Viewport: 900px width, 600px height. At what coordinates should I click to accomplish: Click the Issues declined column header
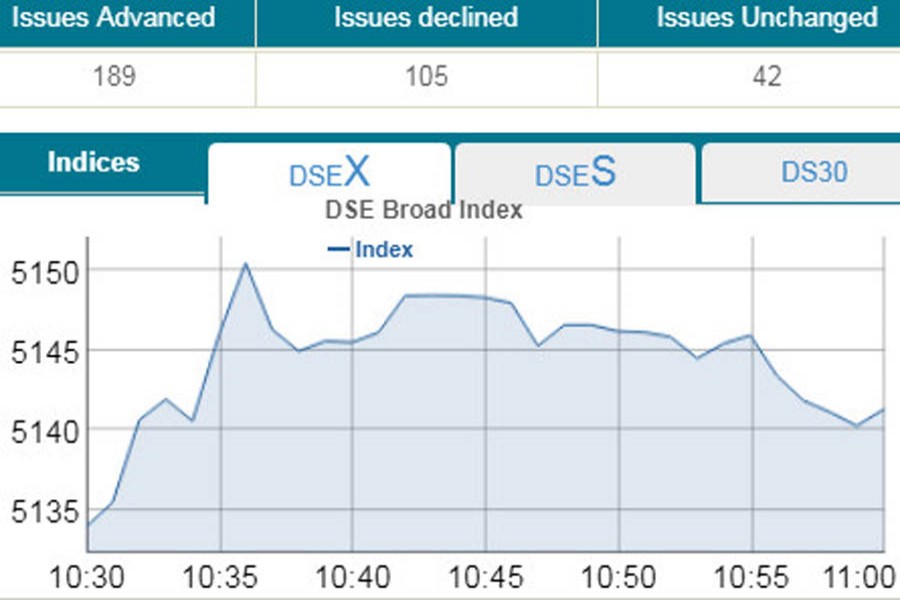[426, 18]
